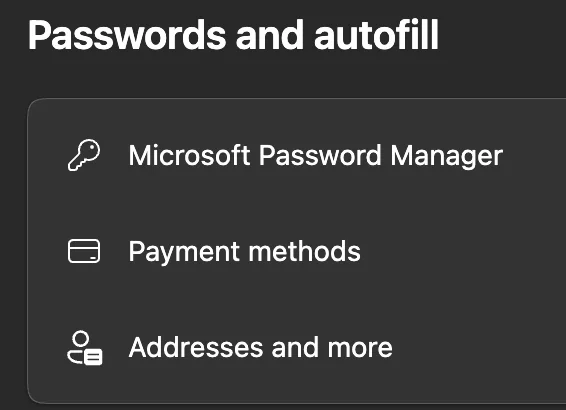Click the word "more" in third row
This screenshot has width=566, height=410.
point(360,349)
